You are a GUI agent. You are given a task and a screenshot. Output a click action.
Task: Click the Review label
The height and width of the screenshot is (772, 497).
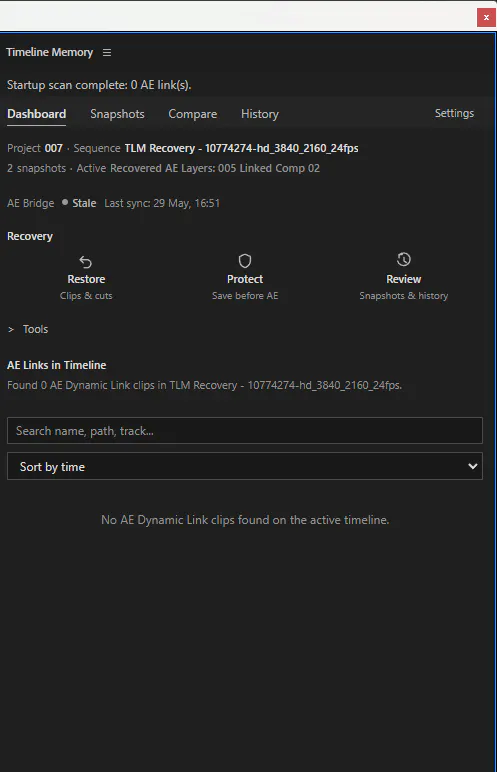coord(403,279)
